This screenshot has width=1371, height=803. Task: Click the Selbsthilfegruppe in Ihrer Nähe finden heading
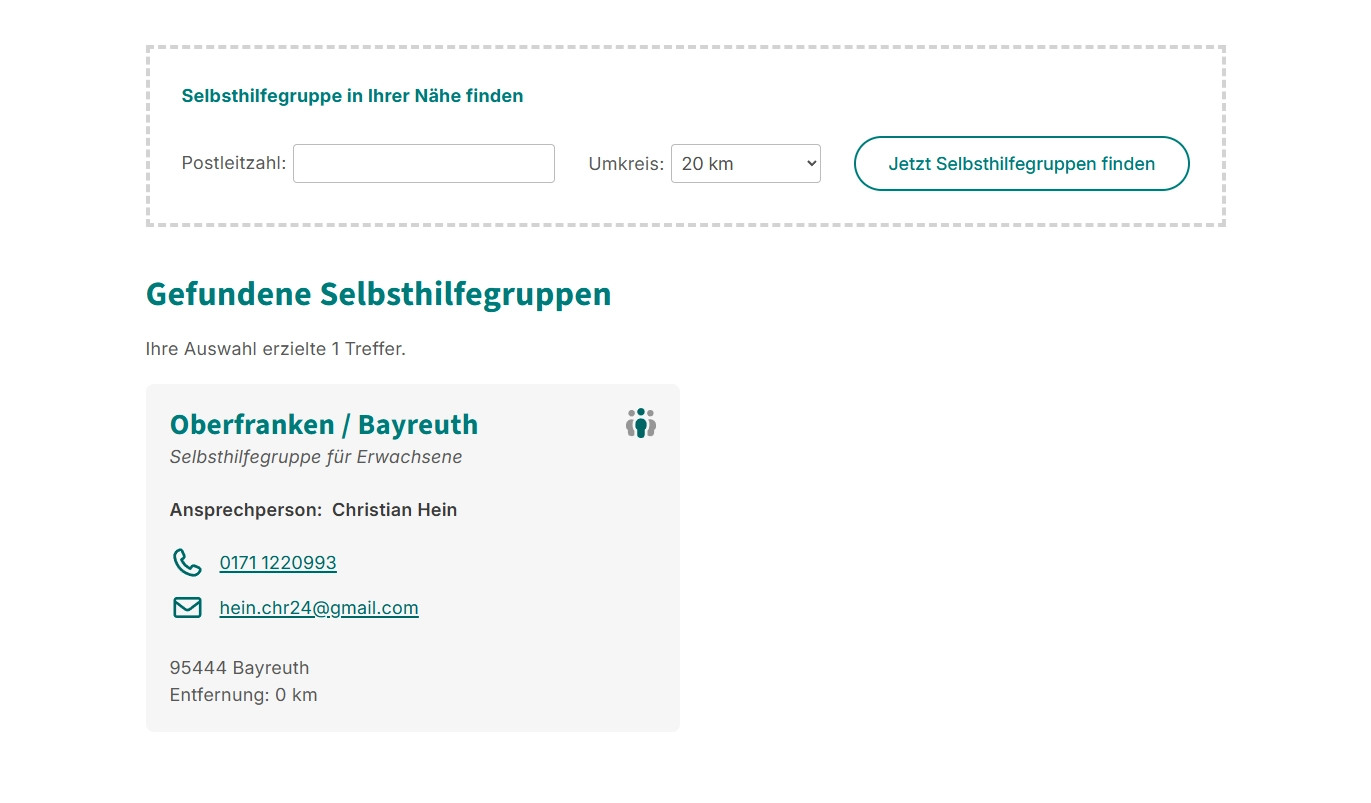pos(352,96)
